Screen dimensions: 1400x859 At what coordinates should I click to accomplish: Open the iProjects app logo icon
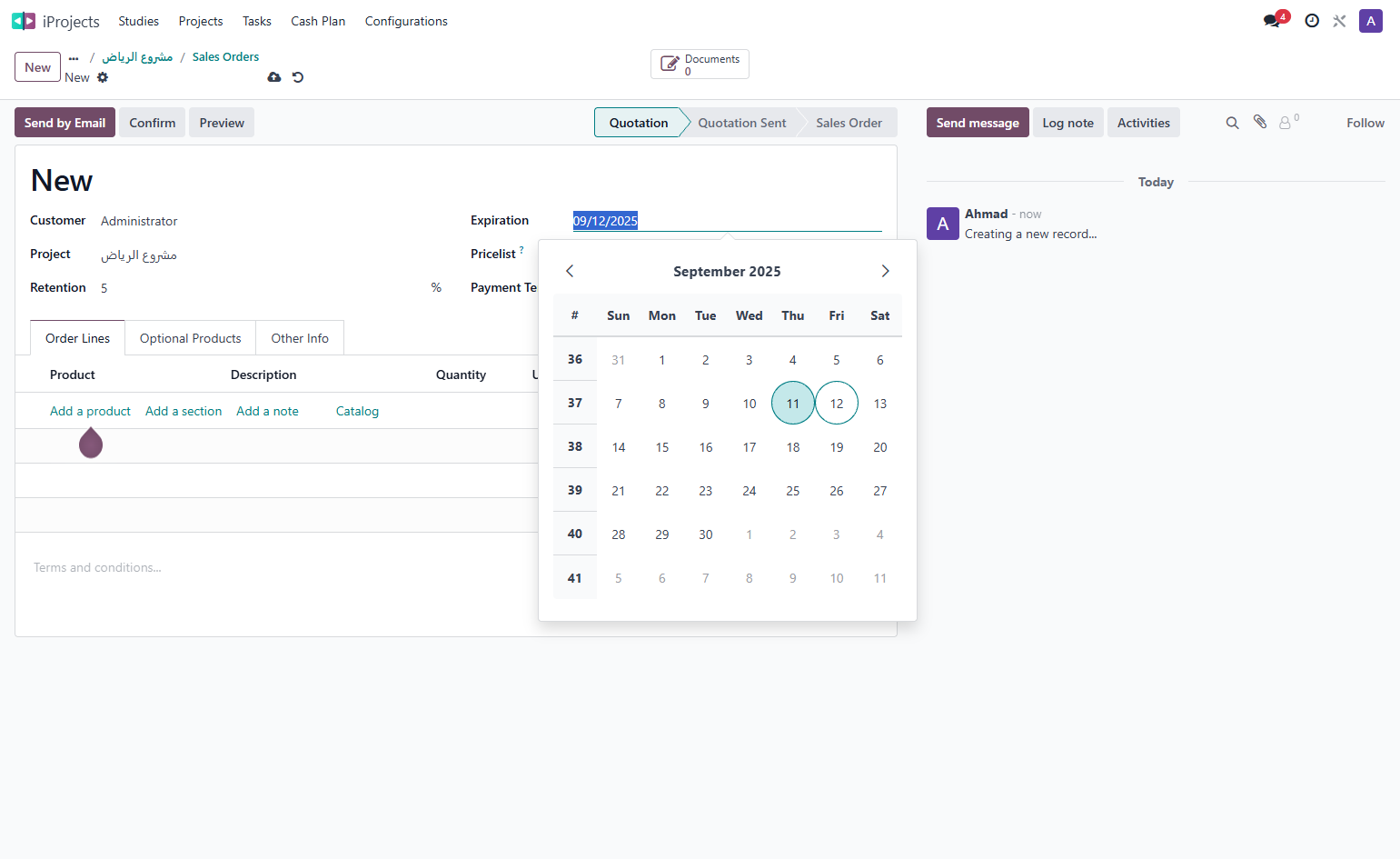[x=24, y=21]
